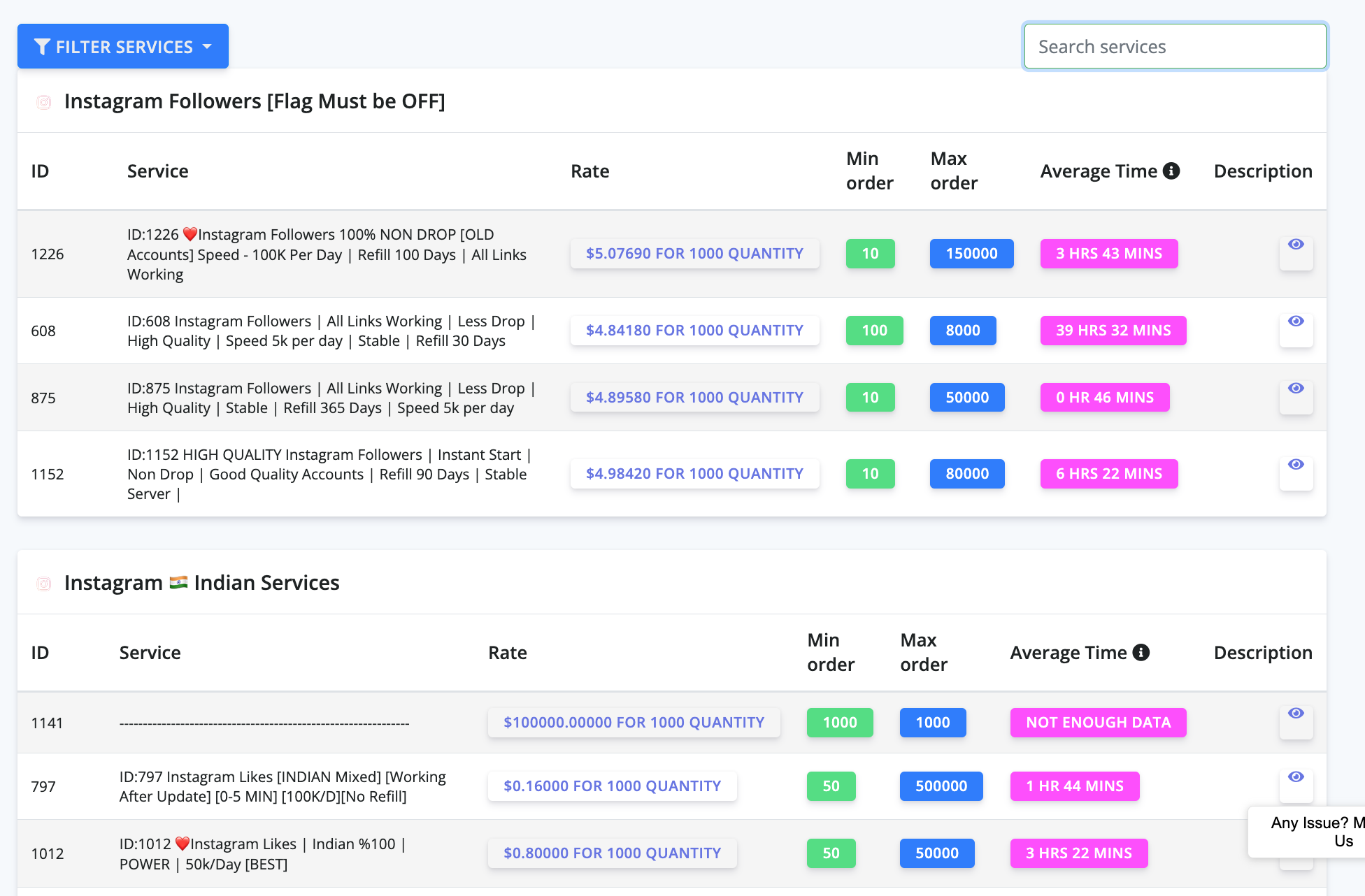Click the $0.80000 for 1000 quantity rate
Image resolution: width=1365 pixels, height=896 pixels.
pyautogui.click(x=612, y=853)
